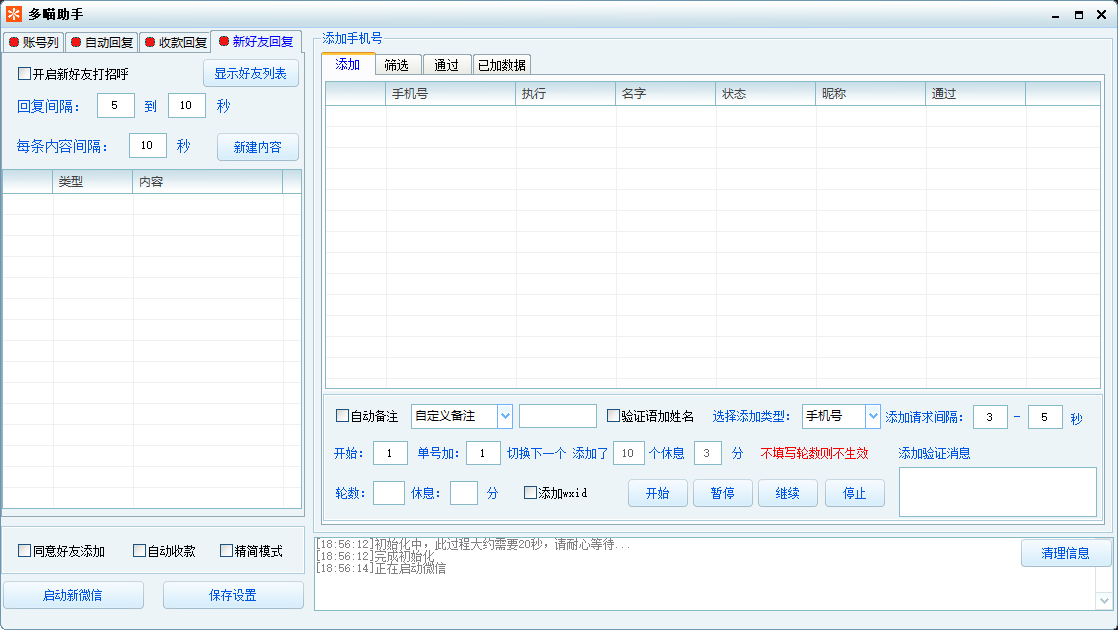Expand the 自定义备注 dropdown
This screenshot has height=630, width=1118.
(504, 416)
